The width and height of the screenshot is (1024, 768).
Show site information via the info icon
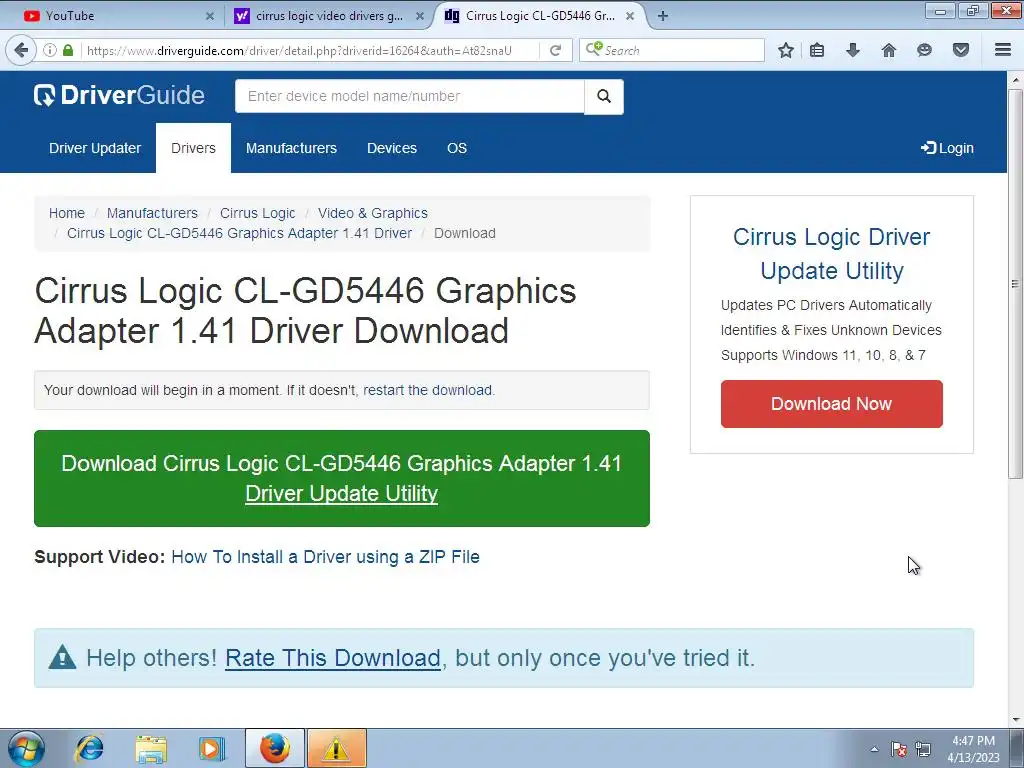pos(50,50)
